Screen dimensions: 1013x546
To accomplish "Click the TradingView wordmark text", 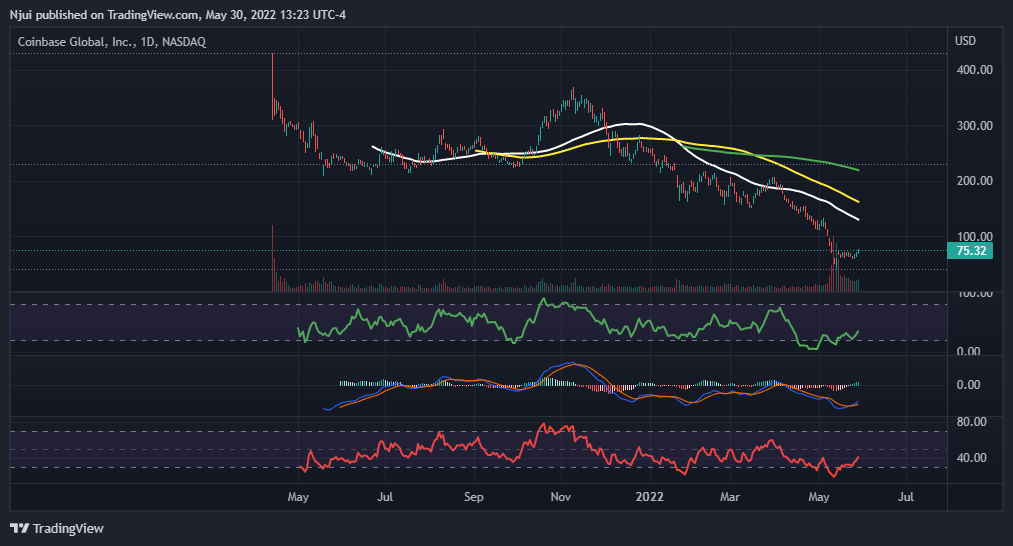I will pyautogui.click(x=68, y=528).
